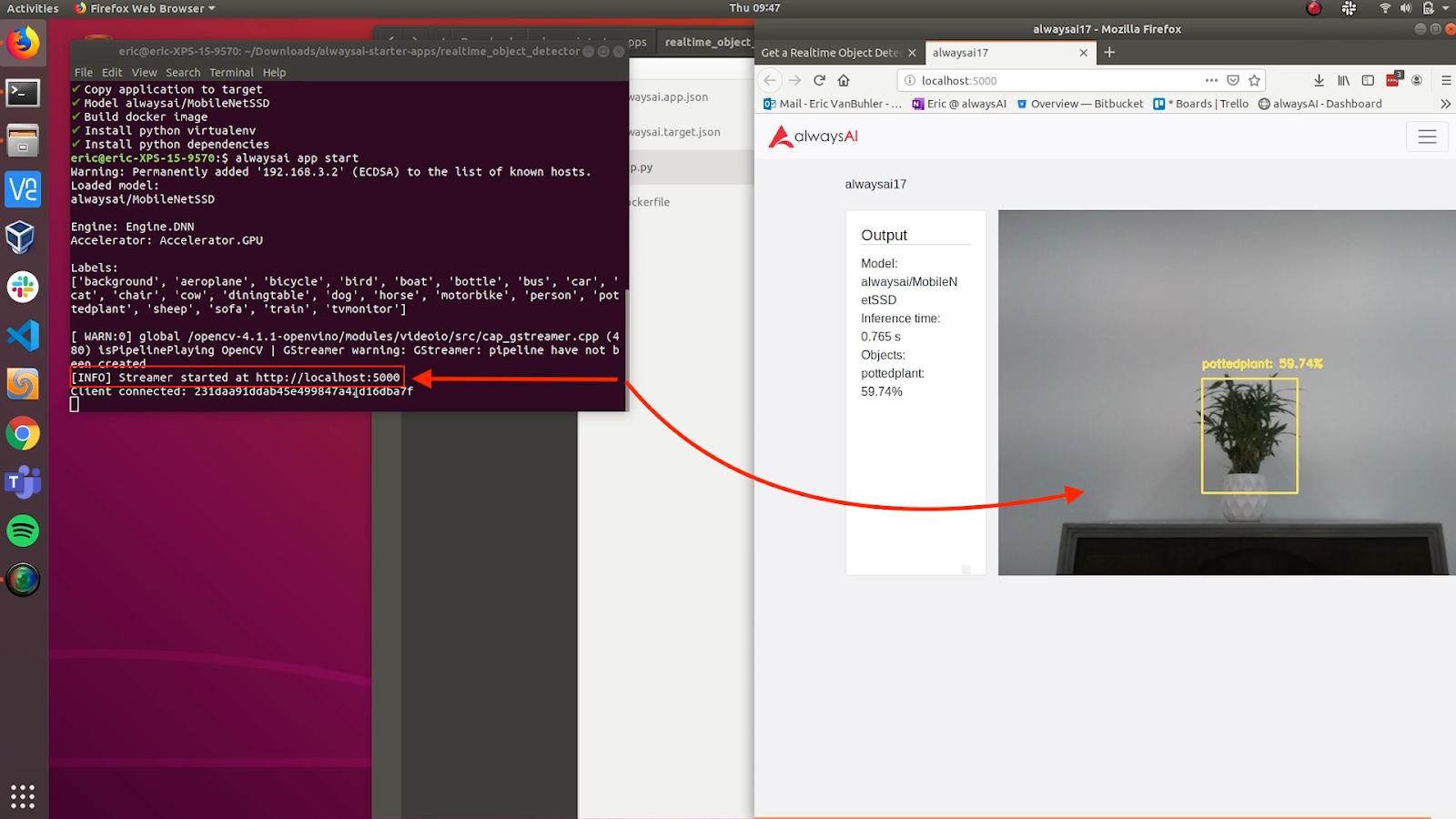Image resolution: width=1456 pixels, height=819 pixels.
Task: Open Slack from the dock
Action: pos(23,287)
